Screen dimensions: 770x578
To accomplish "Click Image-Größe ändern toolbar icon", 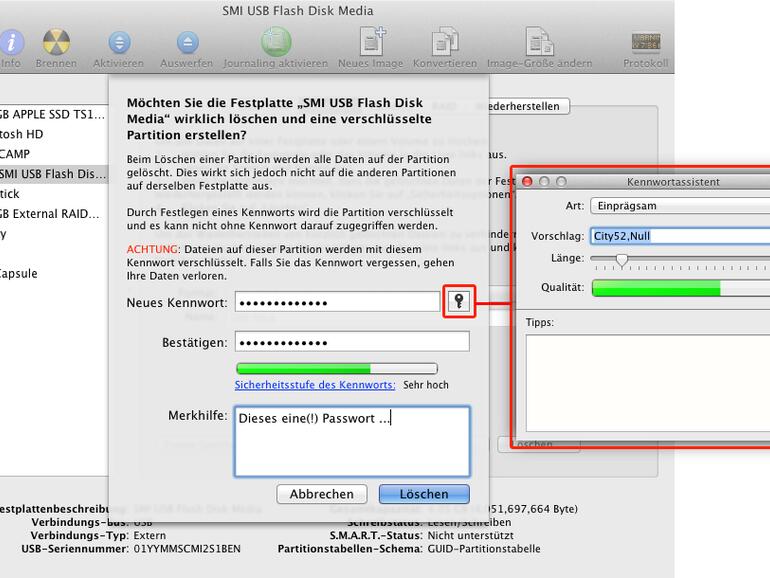I will point(539,42).
